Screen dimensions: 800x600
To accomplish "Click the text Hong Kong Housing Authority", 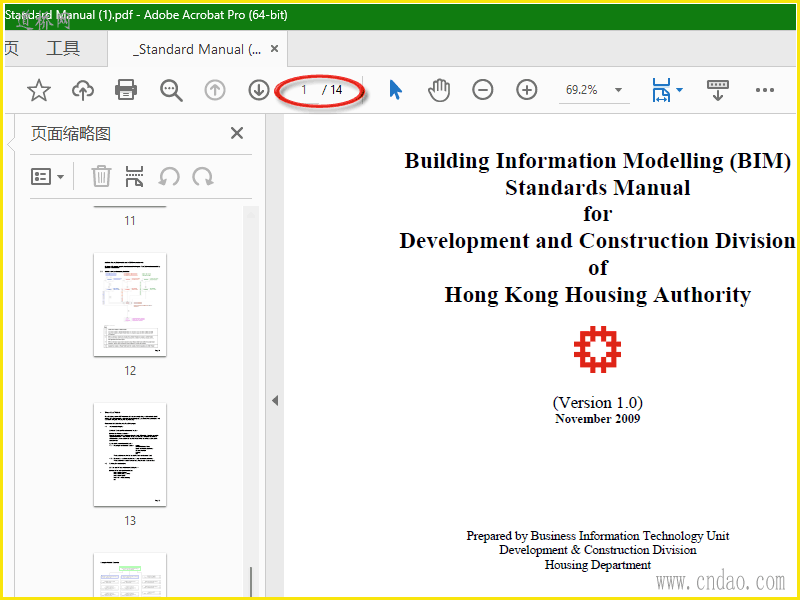I will pyautogui.click(x=597, y=295).
